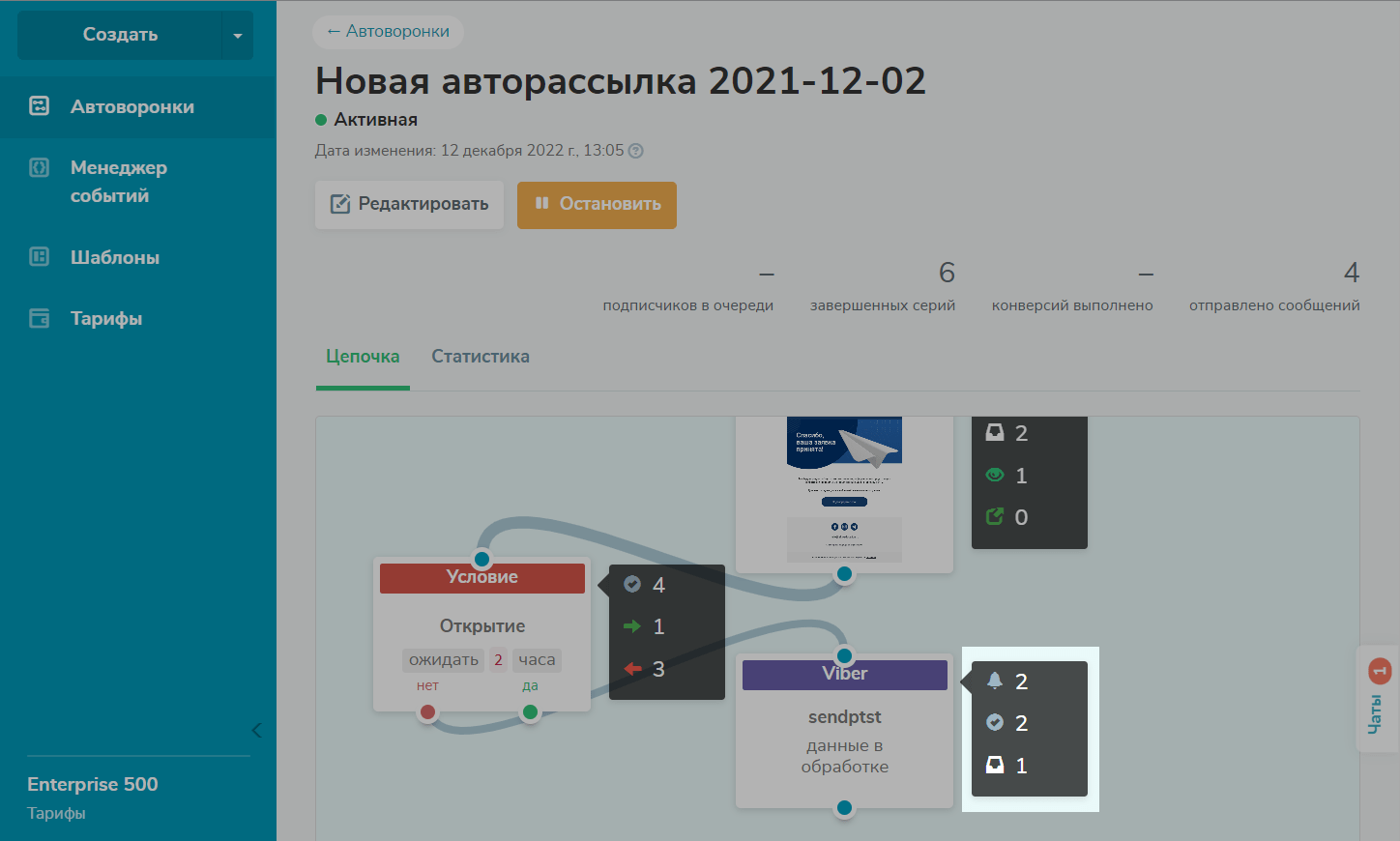Open the Тарифы link under Enterprise 500
The image size is (1400, 841).
point(56,813)
